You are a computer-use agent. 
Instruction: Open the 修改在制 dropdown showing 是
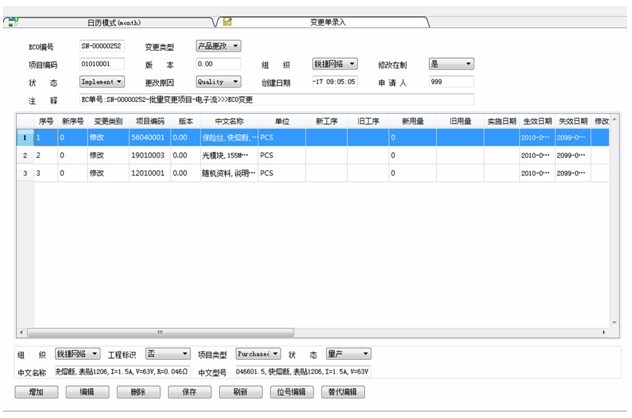click(x=451, y=63)
